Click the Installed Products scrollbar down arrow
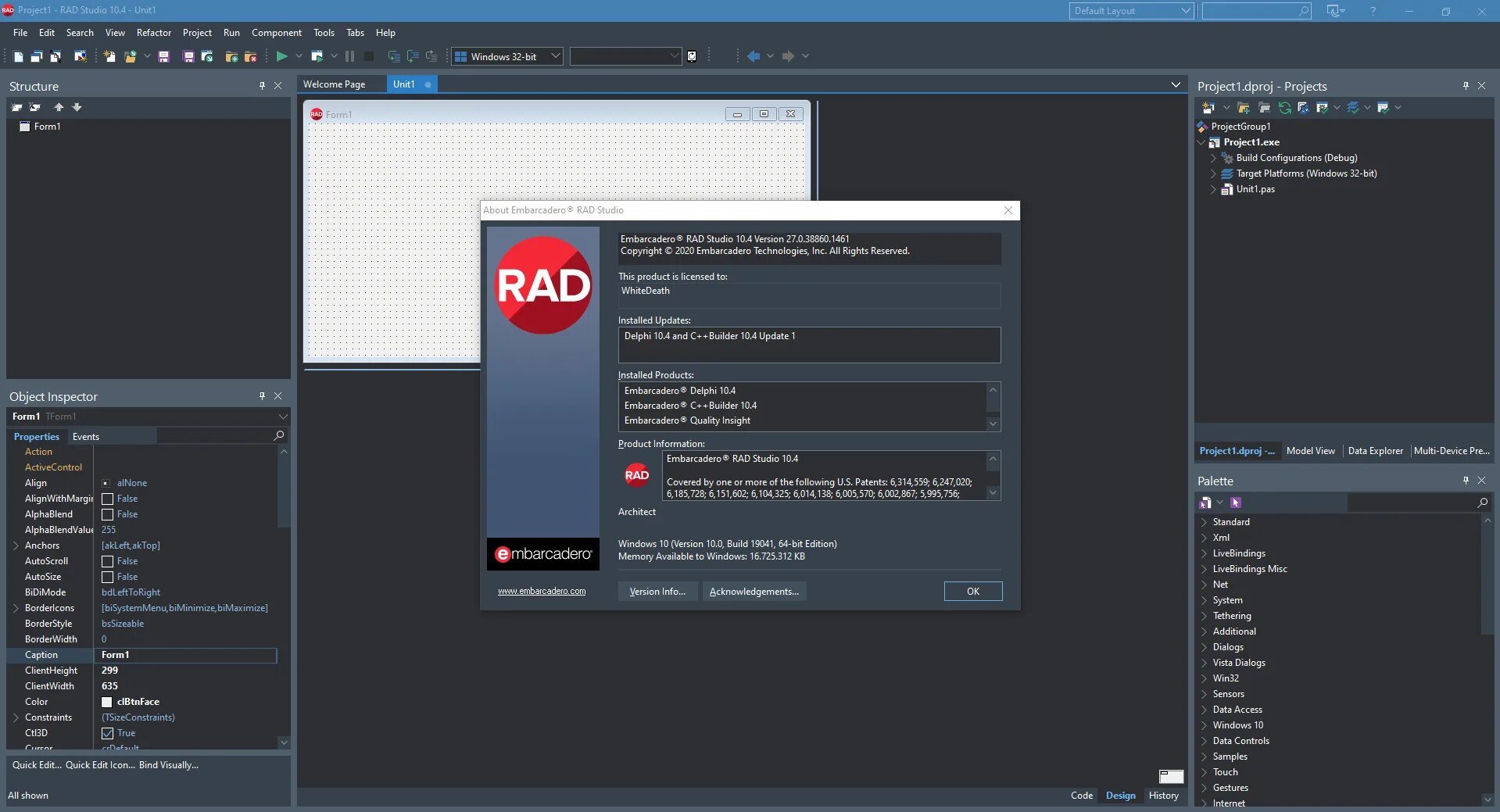This screenshot has height=812, width=1500. point(993,424)
